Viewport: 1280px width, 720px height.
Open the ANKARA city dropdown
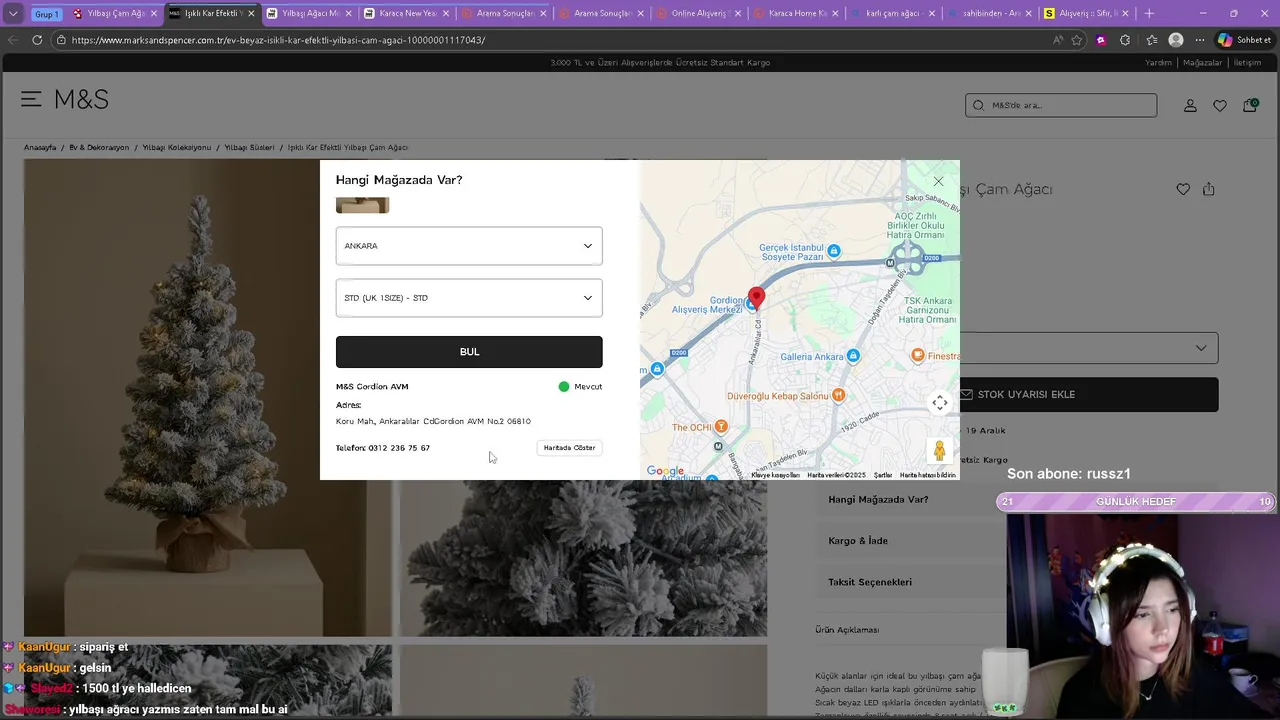[x=469, y=246]
